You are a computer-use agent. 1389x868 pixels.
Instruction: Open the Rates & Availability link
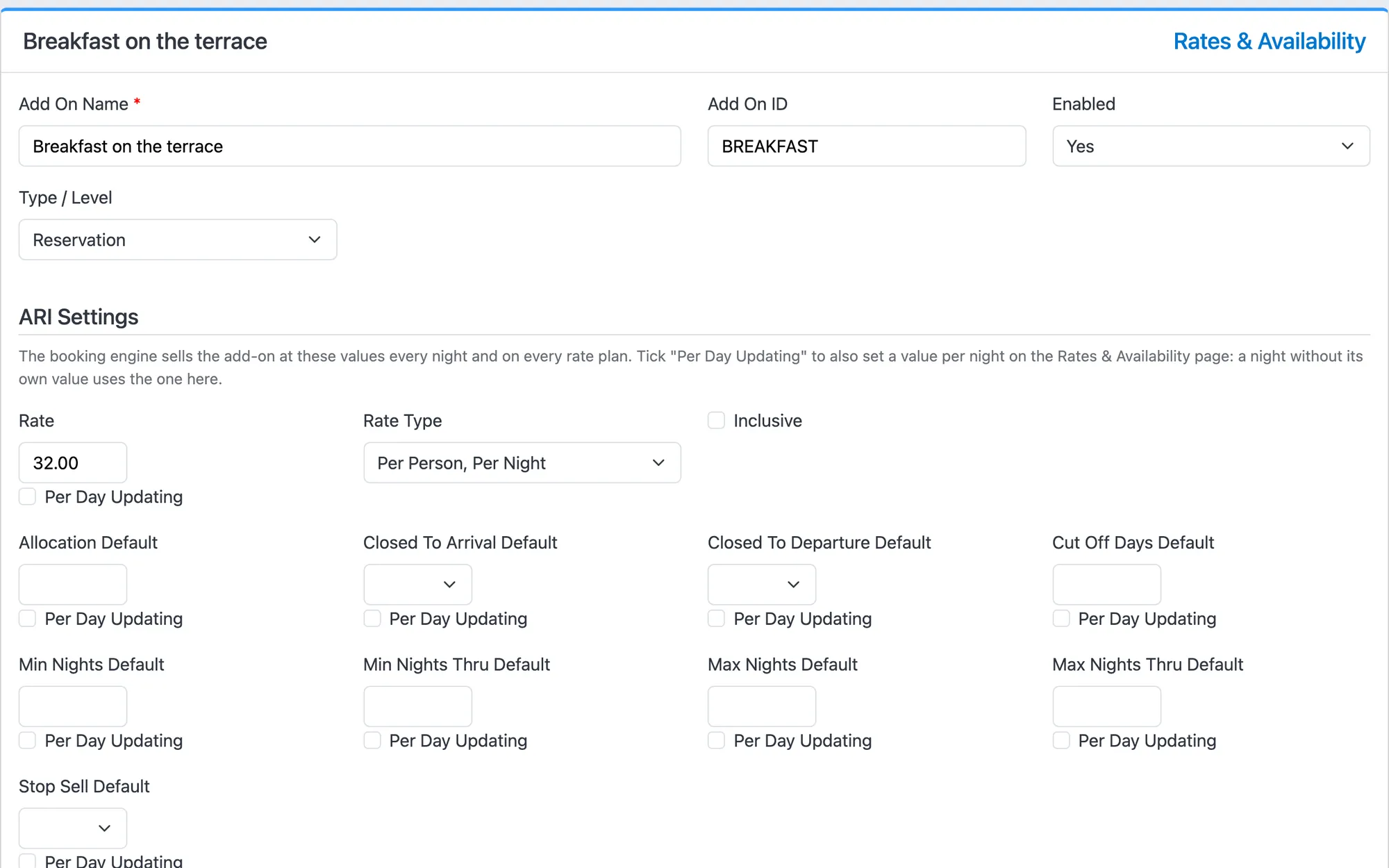(1269, 42)
